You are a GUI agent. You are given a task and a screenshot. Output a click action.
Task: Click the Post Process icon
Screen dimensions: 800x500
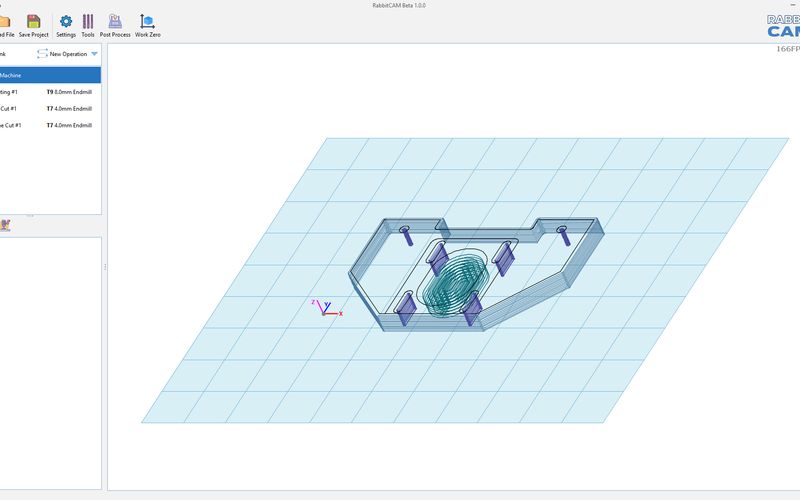pos(115,21)
